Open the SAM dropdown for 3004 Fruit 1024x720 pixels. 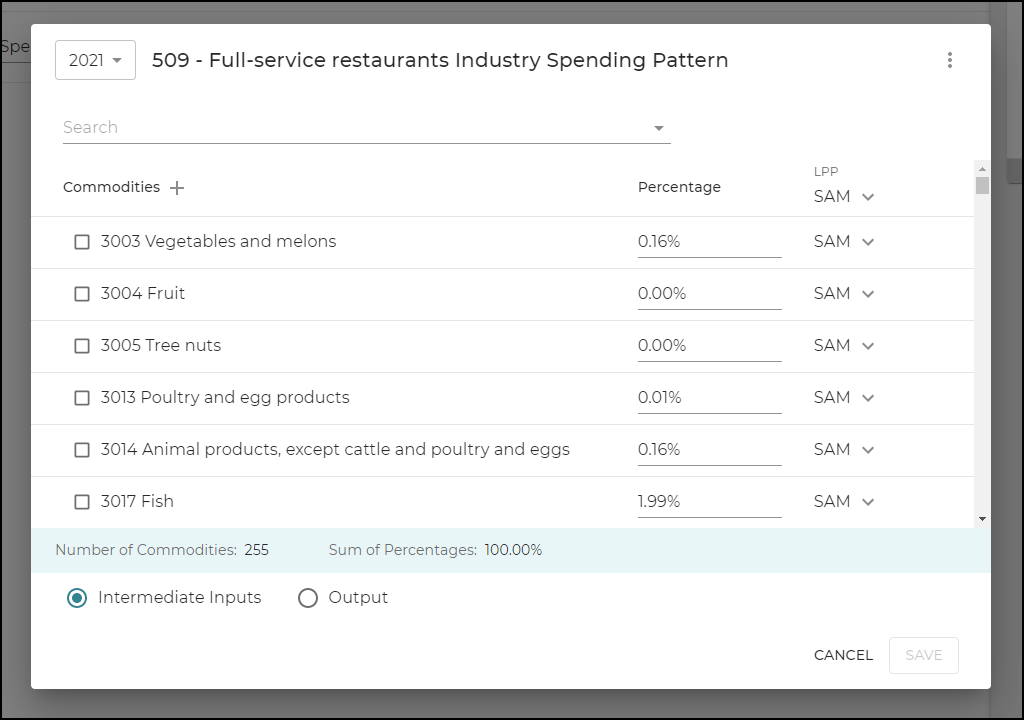click(x=843, y=293)
